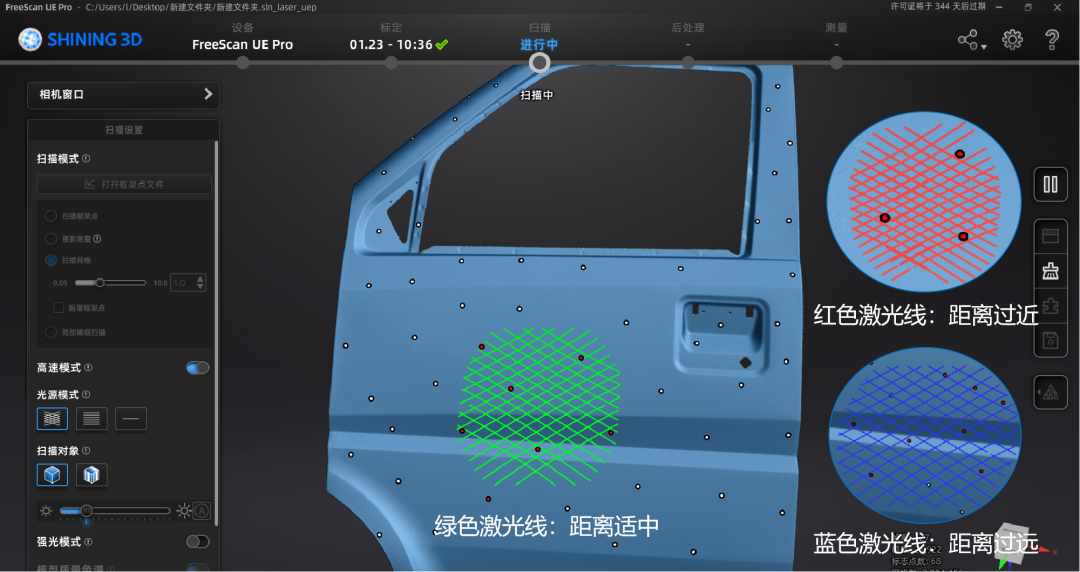
Task: Expand the 相机窗口 panel chevron
Action: (208, 94)
